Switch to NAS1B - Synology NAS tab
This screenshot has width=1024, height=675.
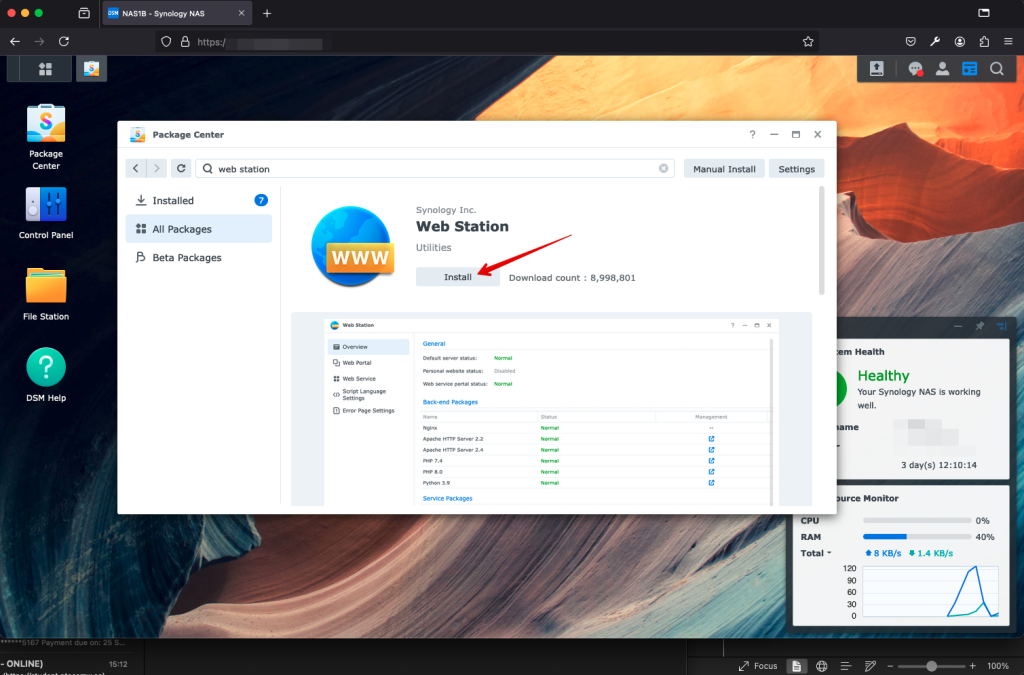pyautogui.click(x=176, y=13)
